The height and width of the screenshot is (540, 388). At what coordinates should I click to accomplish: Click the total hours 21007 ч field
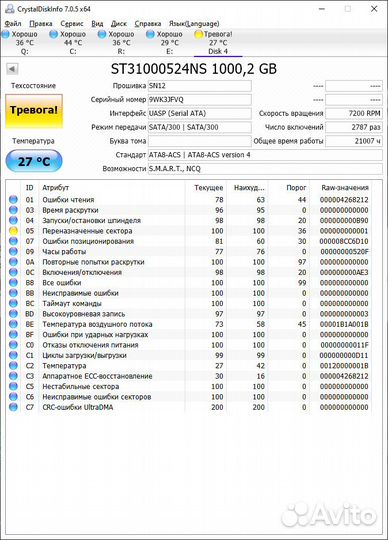coord(354,141)
